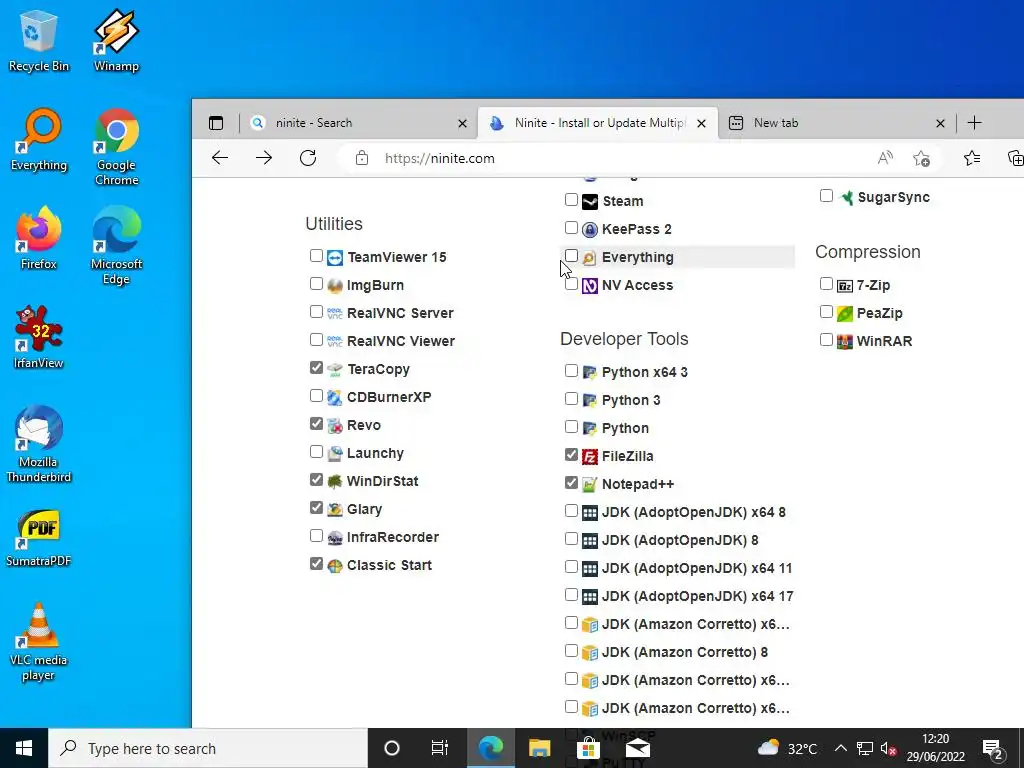Check the Everything checkbox in Ninite
This screenshot has height=768, width=1024.
pyautogui.click(x=571, y=256)
